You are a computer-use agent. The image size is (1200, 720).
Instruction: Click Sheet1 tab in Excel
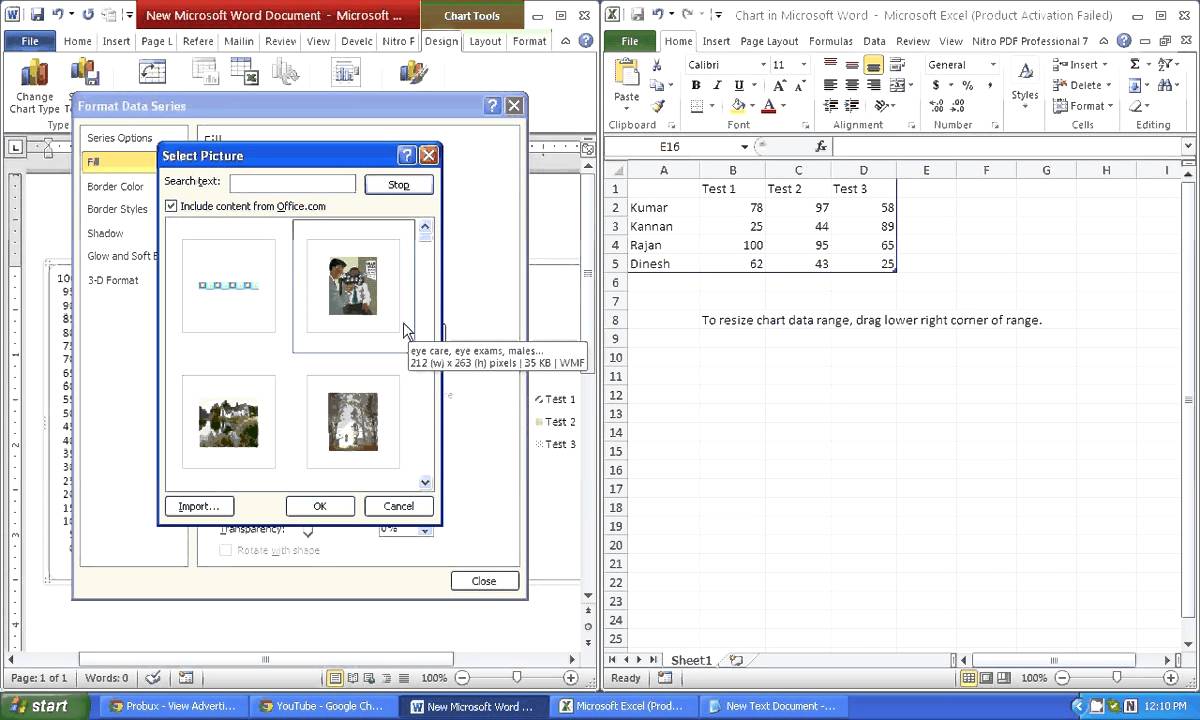(691, 660)
